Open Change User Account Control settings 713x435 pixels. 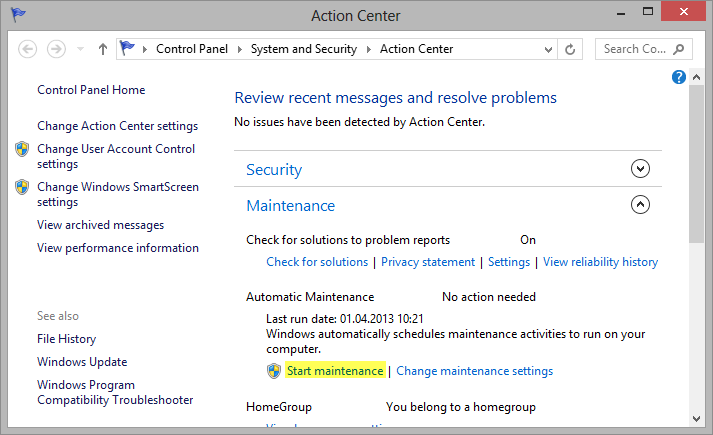click(116, 156)
